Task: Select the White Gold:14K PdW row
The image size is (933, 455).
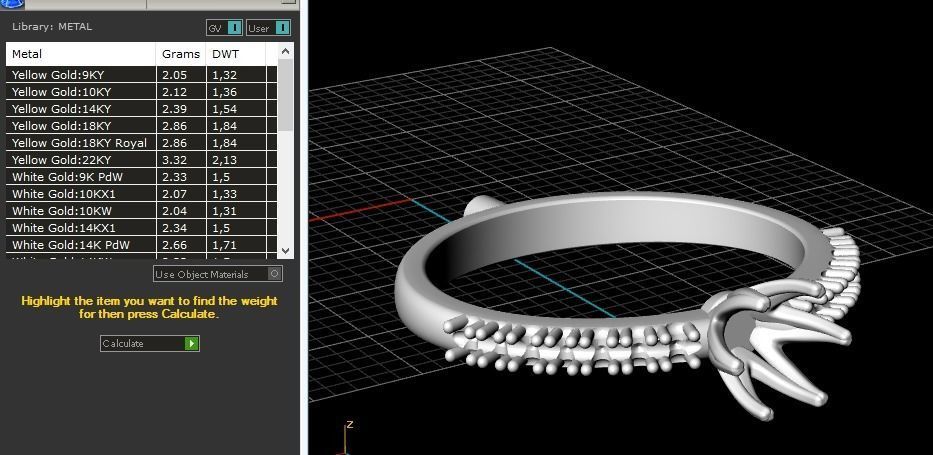Action: pos(142,244)
